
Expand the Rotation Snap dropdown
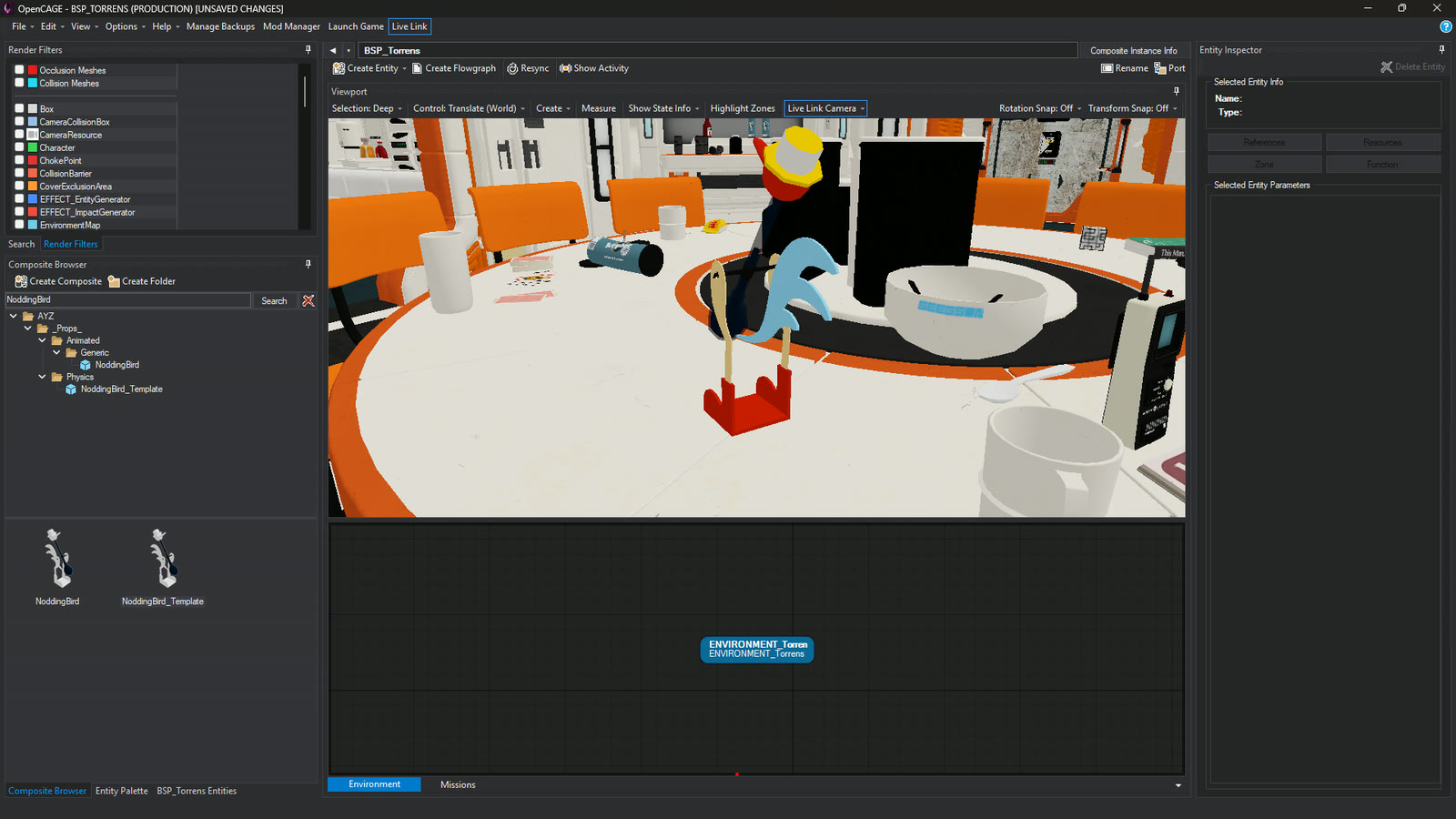tap(1040, 108)
